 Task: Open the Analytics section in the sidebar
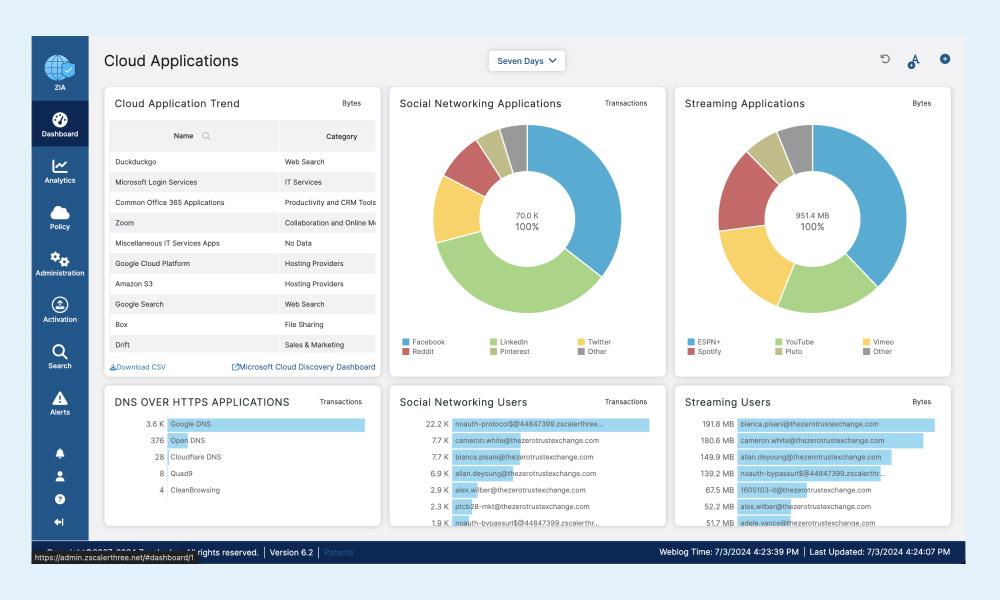[60, 171]
